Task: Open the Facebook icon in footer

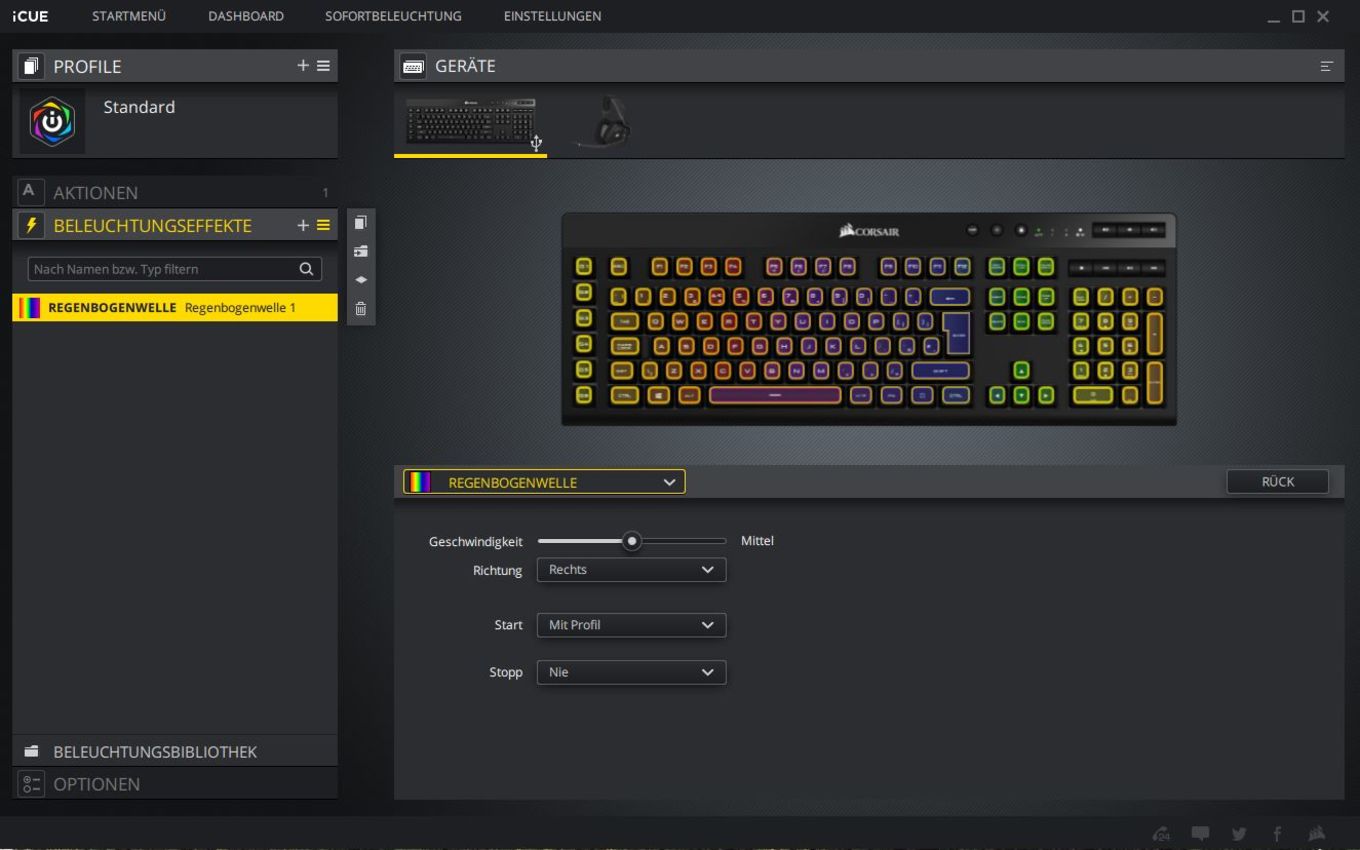Action: [x=1277, y=834]
